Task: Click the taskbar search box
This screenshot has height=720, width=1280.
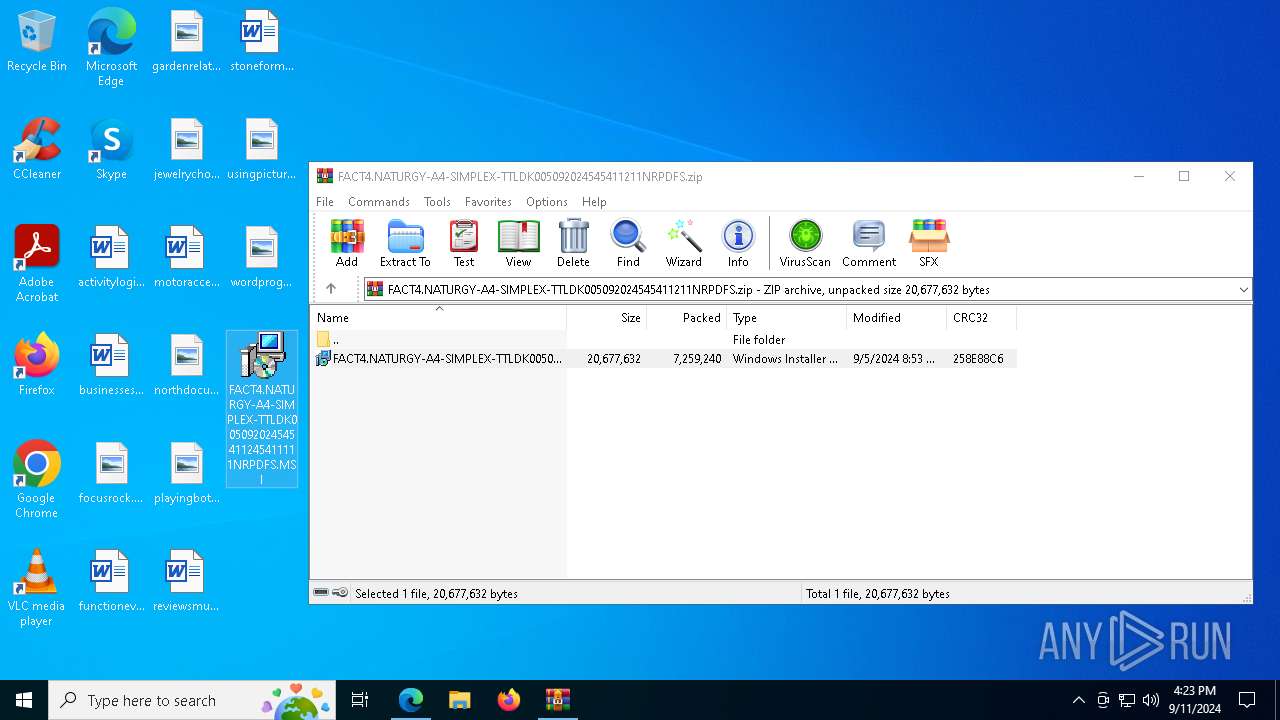Action: (193, 700)
